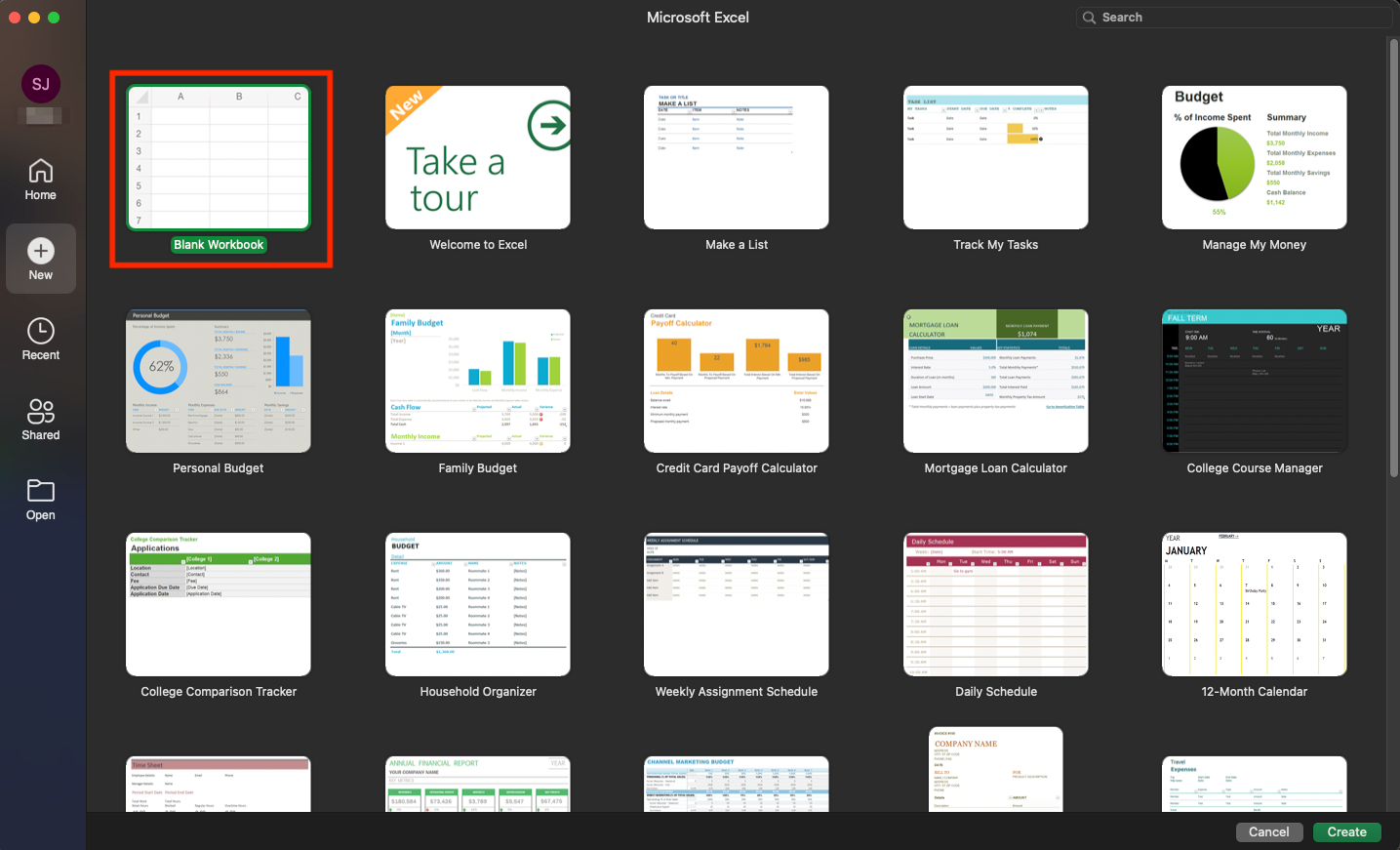Click the Household Organizer caption
Screen dimensions: 1400x850
point(478,692)
